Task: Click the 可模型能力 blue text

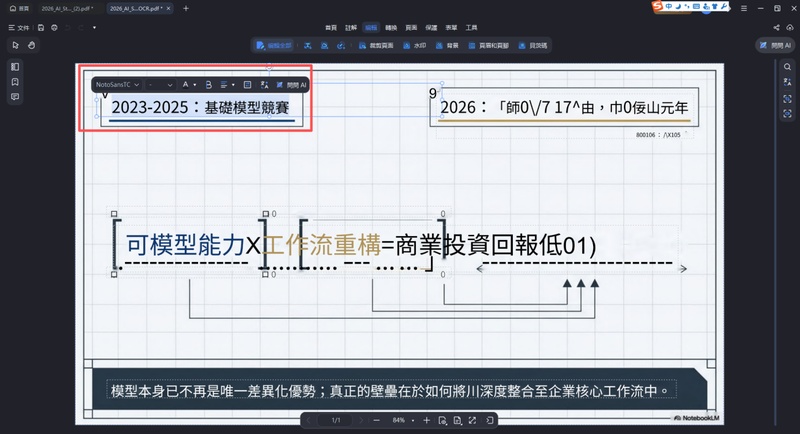Action: [186, 245]
